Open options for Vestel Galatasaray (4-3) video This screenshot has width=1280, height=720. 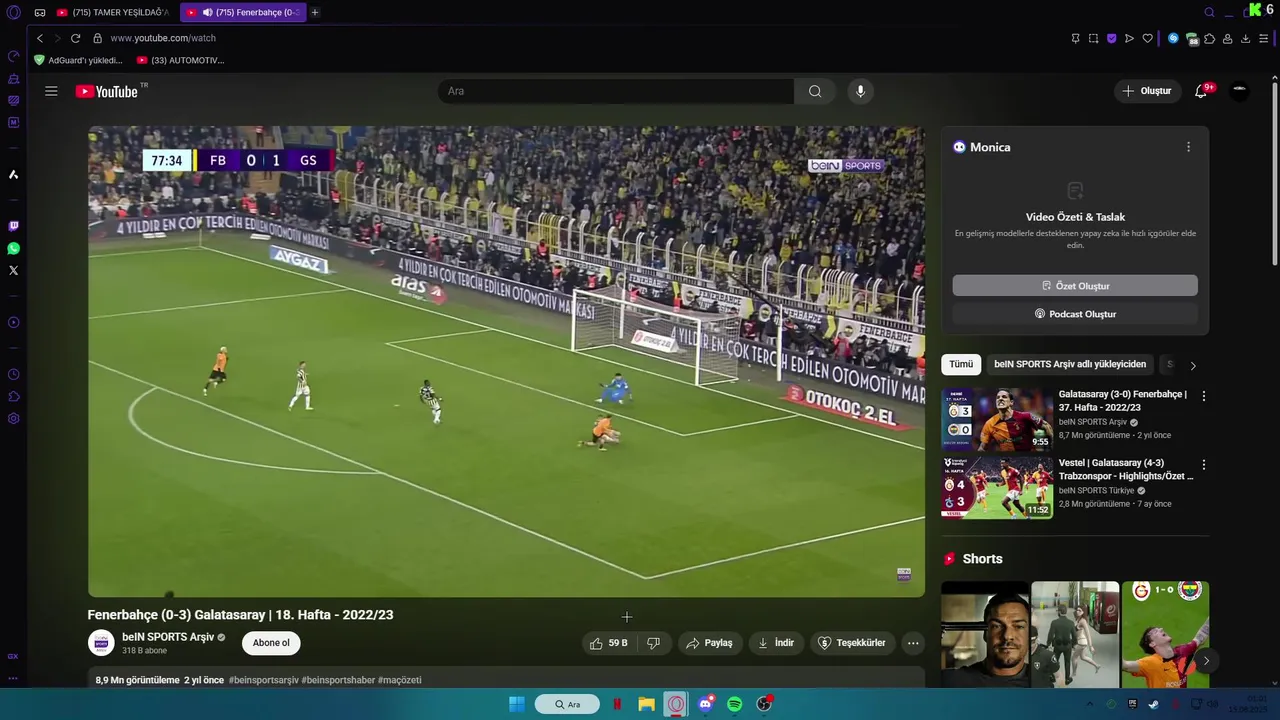pyautogui.click(x=1203, y=465)
